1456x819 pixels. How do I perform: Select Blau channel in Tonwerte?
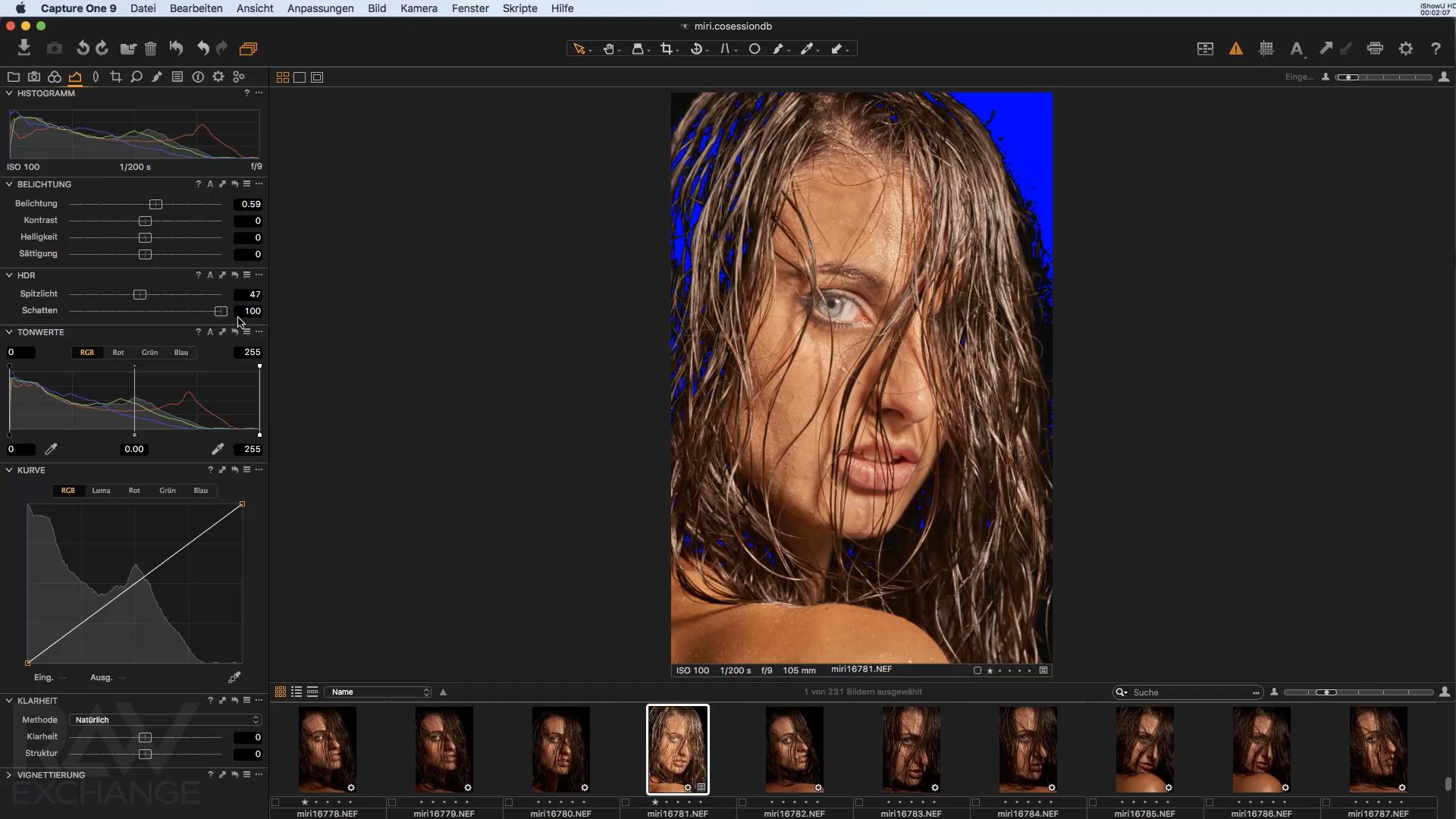click(x=181, y=353)
